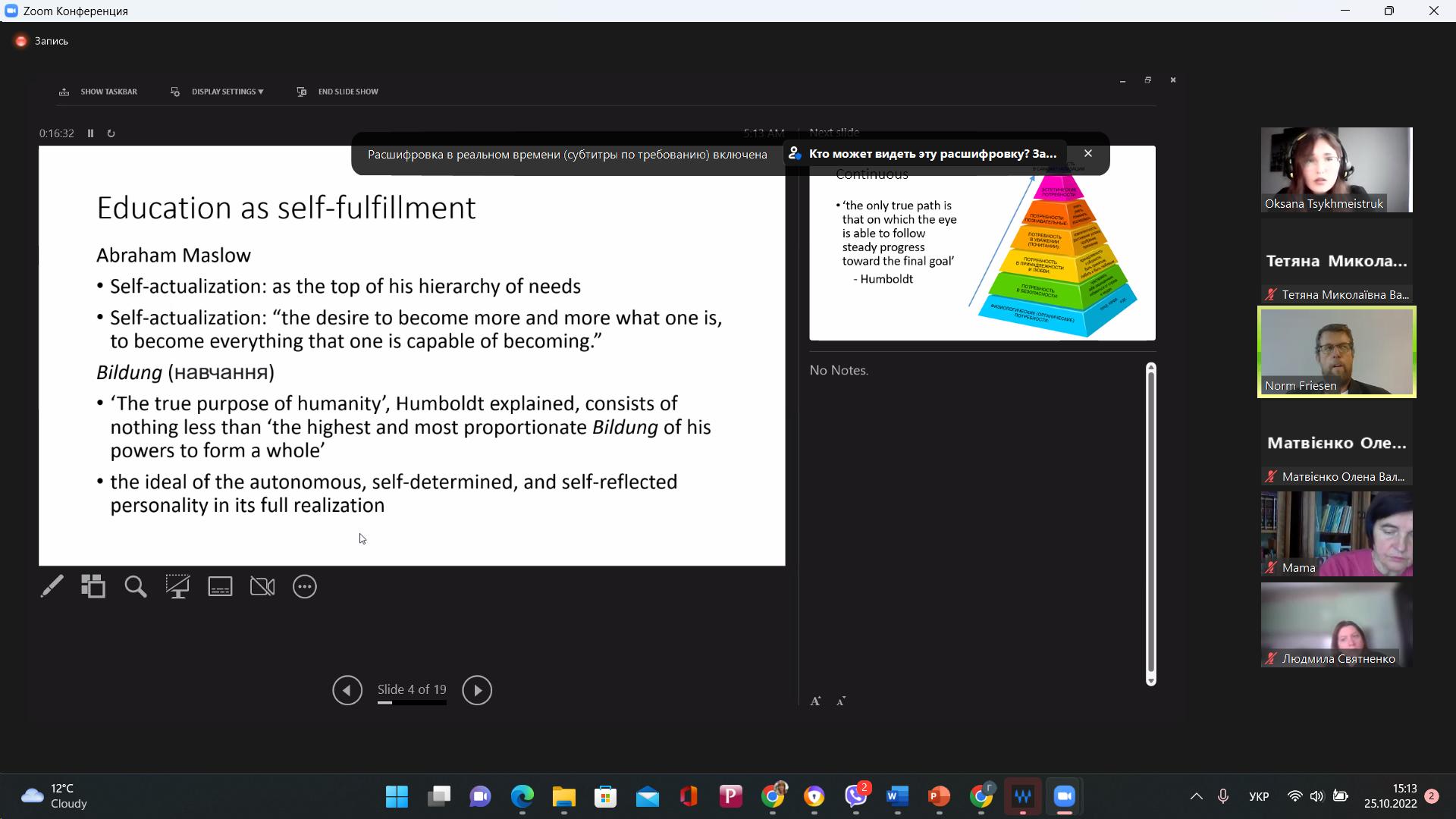Select the pen and laser pointer tool
This screenshot has height=819, width=1456.
tap(52, 586)
